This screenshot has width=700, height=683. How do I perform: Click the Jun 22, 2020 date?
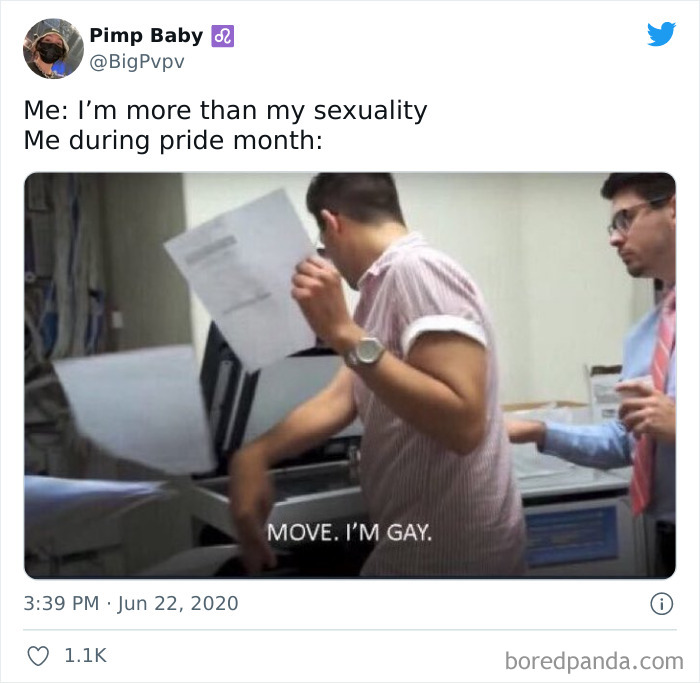click(178, 604)
